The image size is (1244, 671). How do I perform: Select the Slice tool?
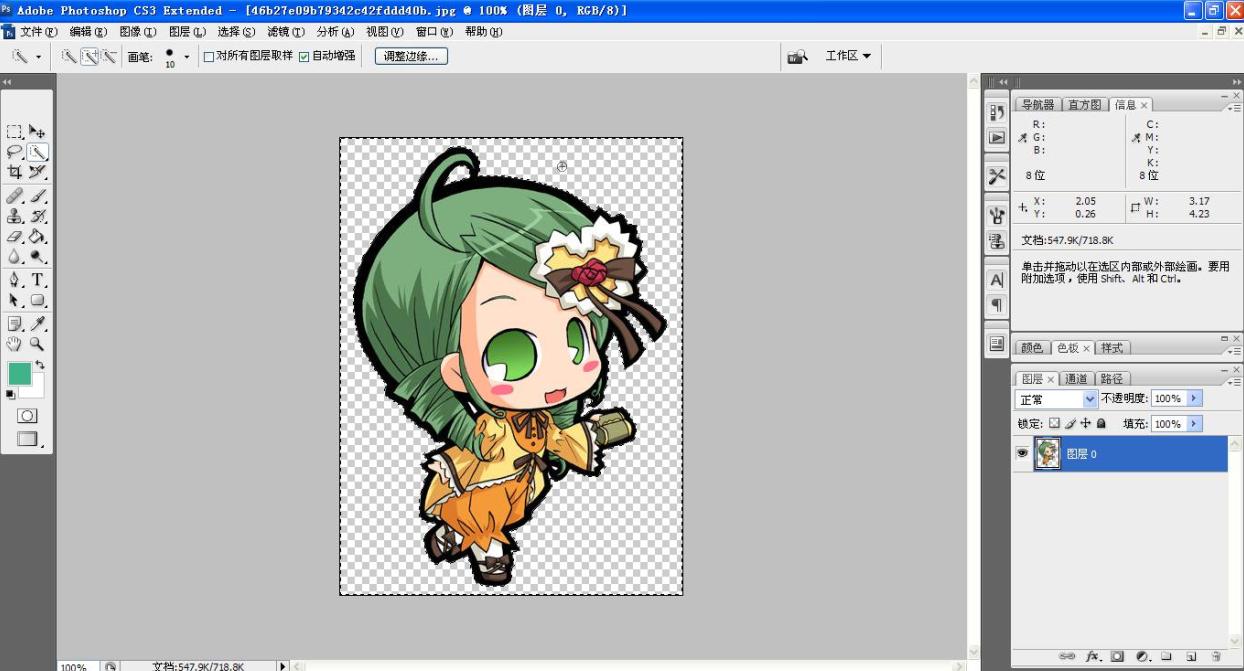click(37, 173)
